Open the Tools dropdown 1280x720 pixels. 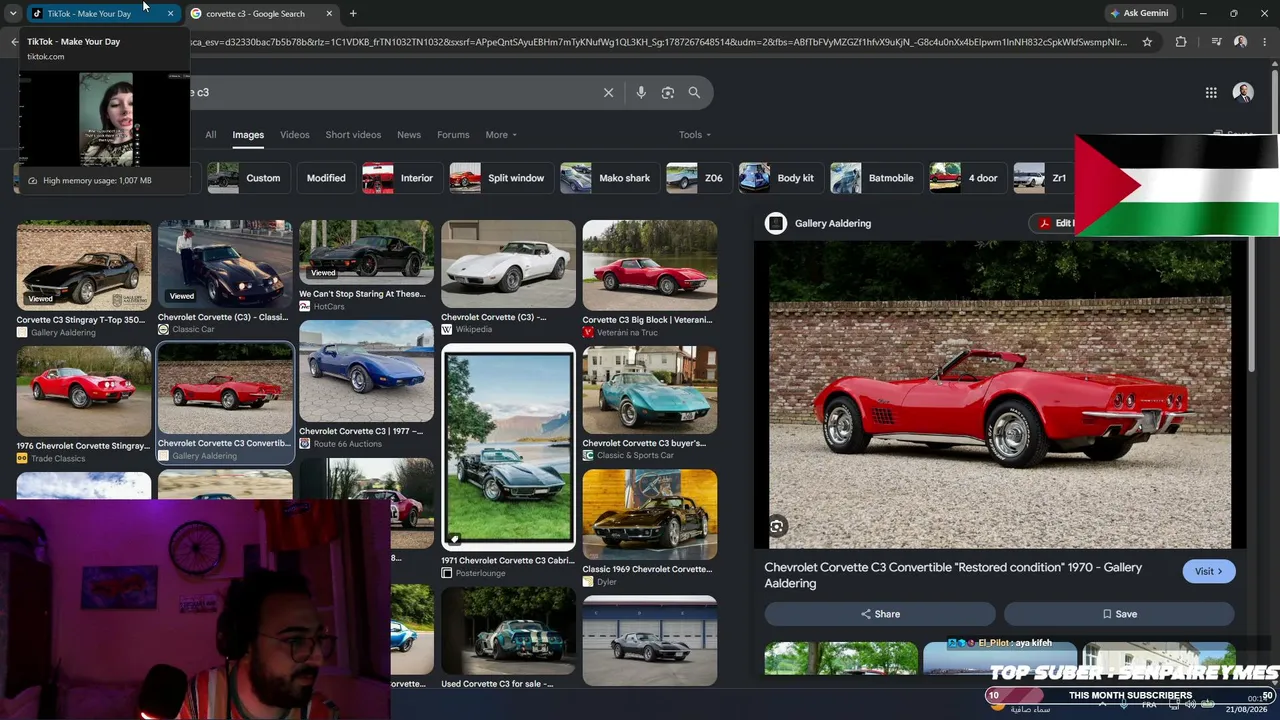pyautogui.click(x=695, y=135)
